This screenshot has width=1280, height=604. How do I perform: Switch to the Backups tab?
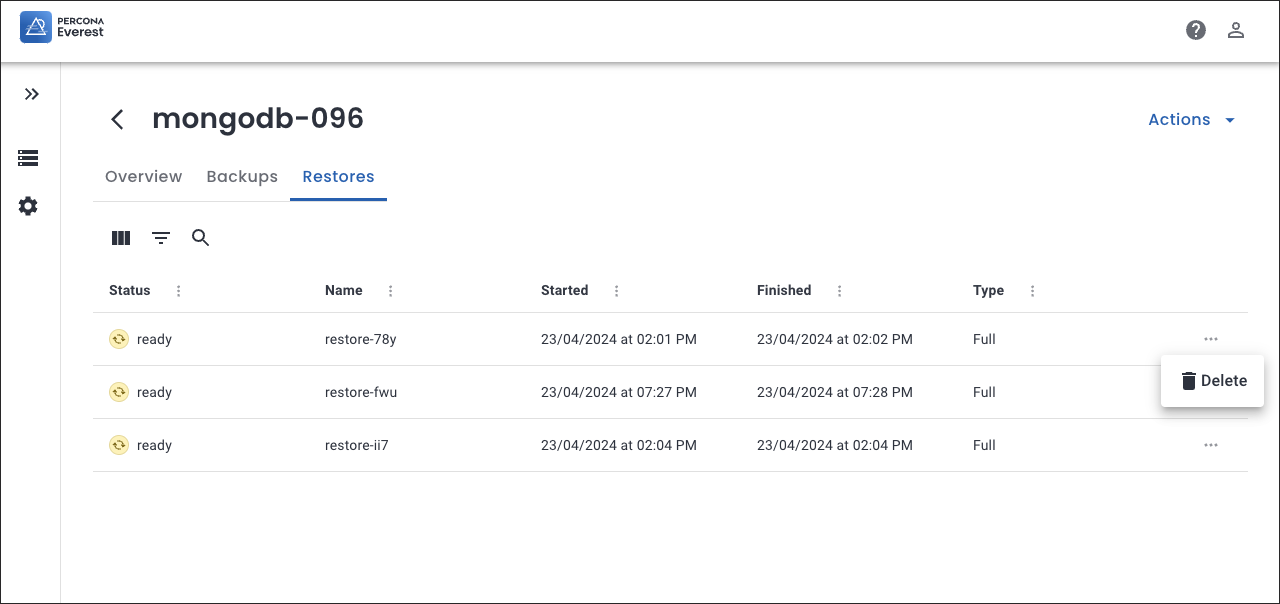pos(242,177)
